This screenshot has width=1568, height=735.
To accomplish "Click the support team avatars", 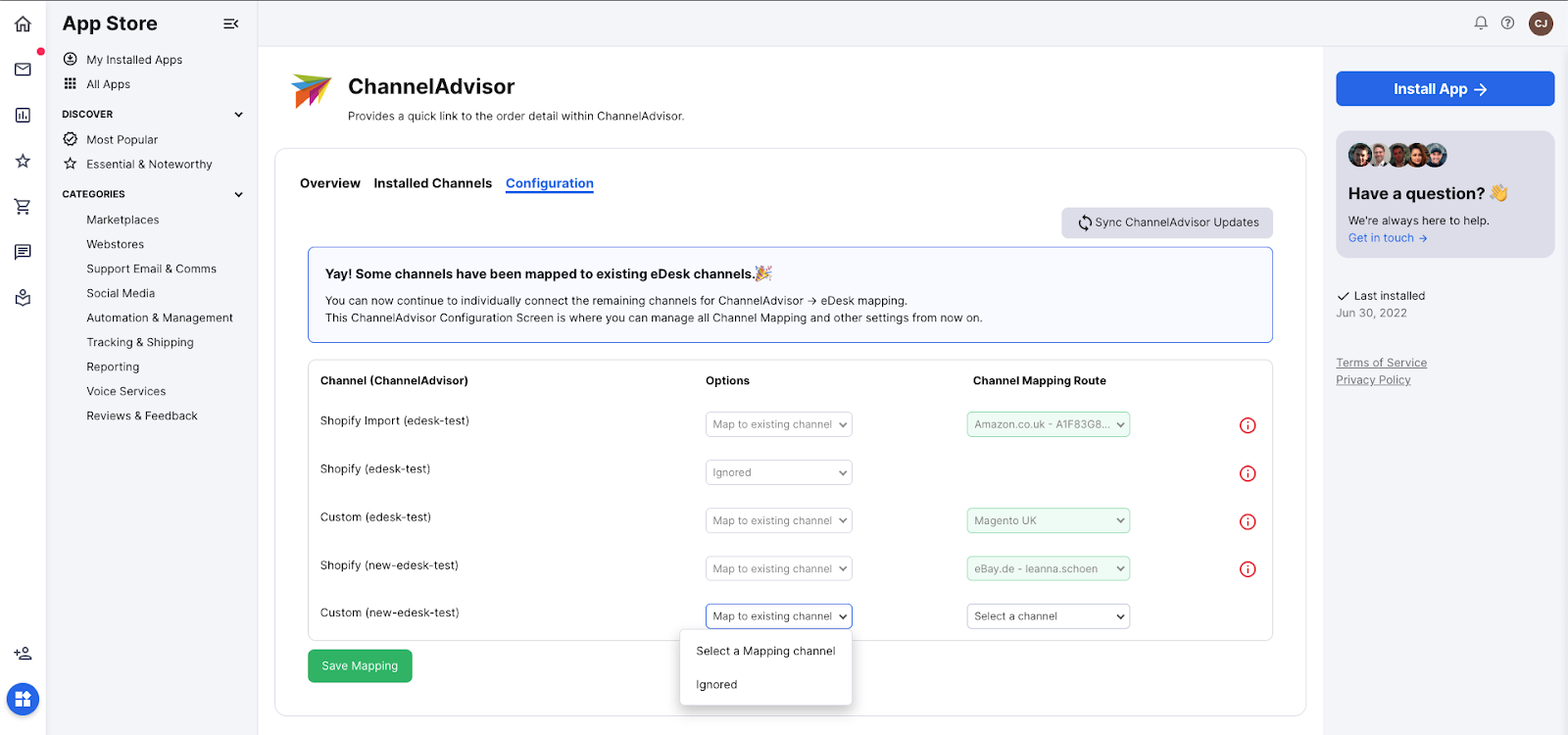I will point(1397,155).
